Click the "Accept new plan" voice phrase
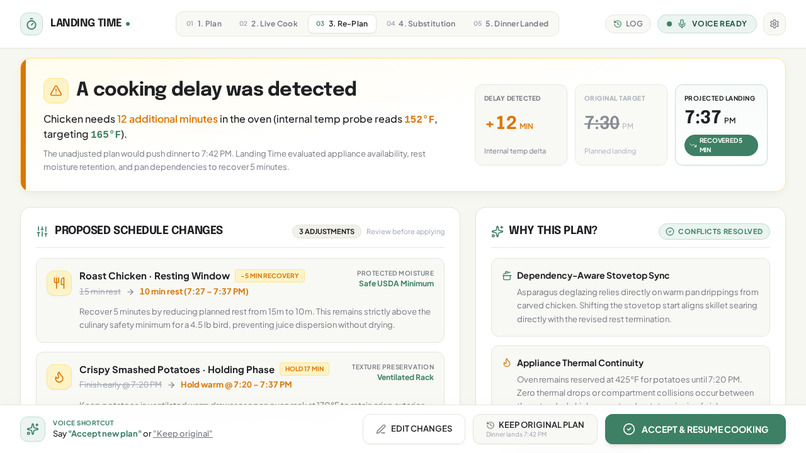Viewport: 806px width, 453px height. pyautogui.click(x=105, y=434)
